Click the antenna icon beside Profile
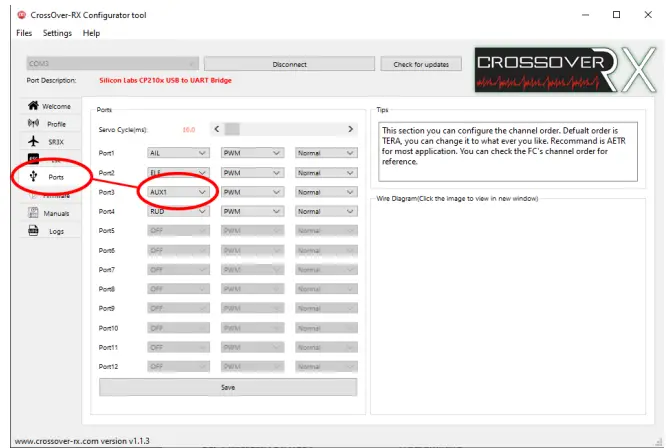Screen dimensions: 666x448 33,123
